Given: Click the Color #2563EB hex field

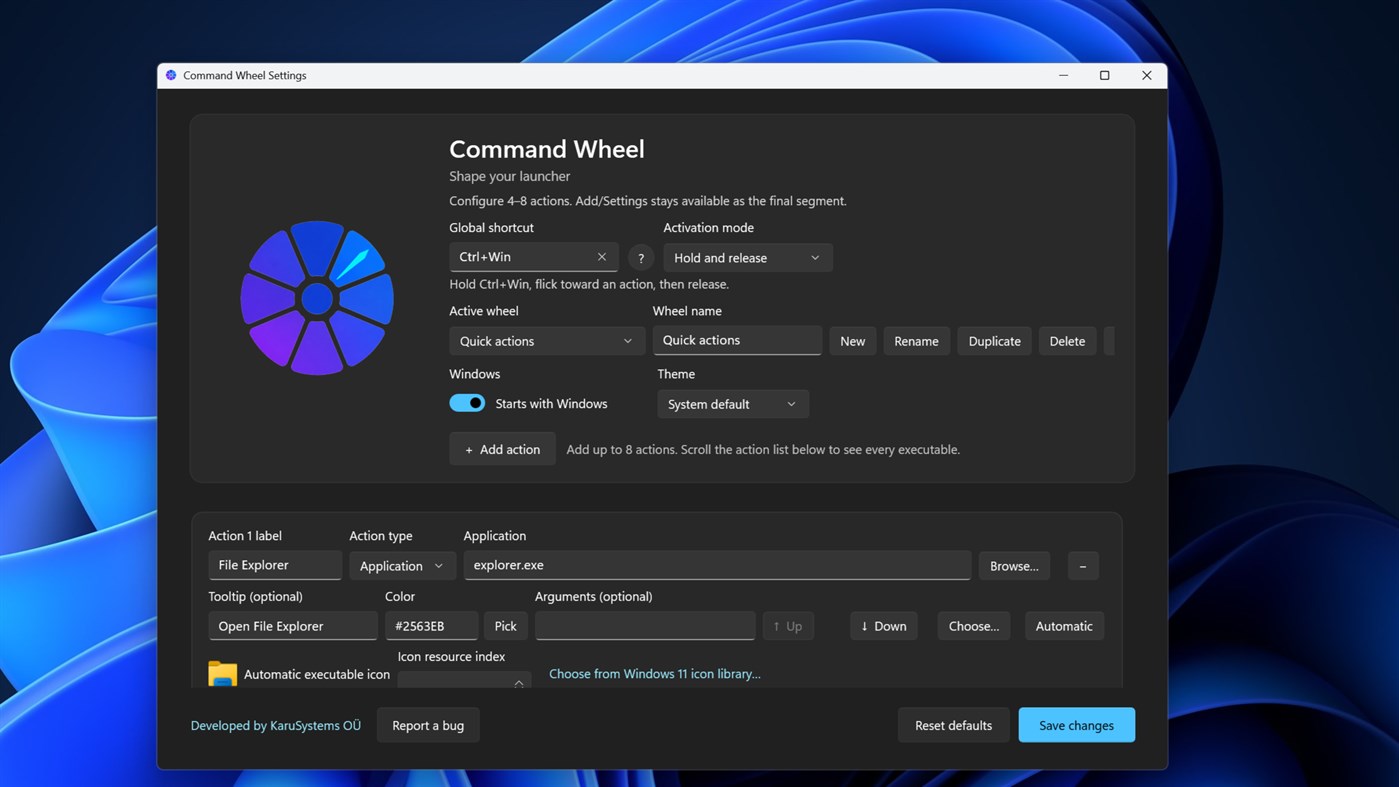Looking at the screenshot, I should click(x=431, y=626).
